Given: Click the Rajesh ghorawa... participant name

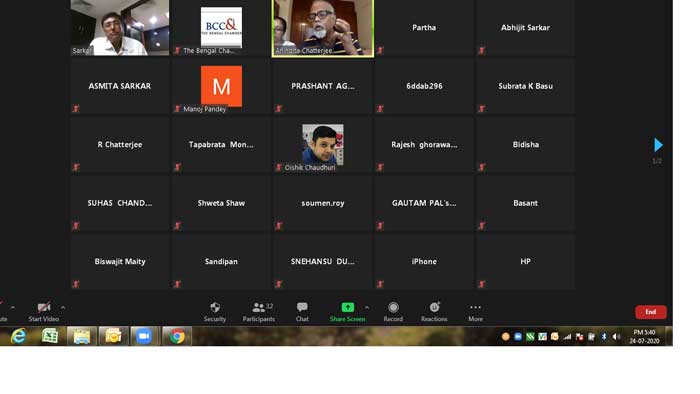Looking at the screenshot, I should point(424,145).
